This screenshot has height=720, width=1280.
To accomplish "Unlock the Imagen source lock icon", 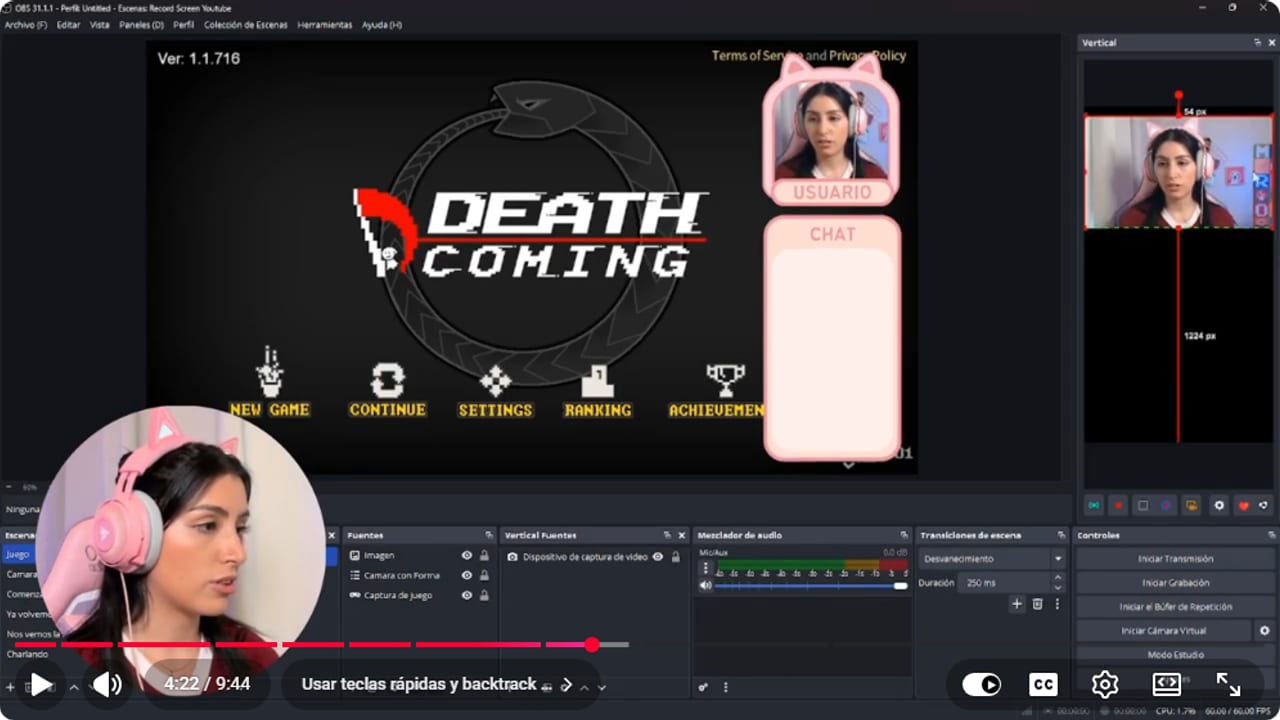I will [x=484, y=555].
